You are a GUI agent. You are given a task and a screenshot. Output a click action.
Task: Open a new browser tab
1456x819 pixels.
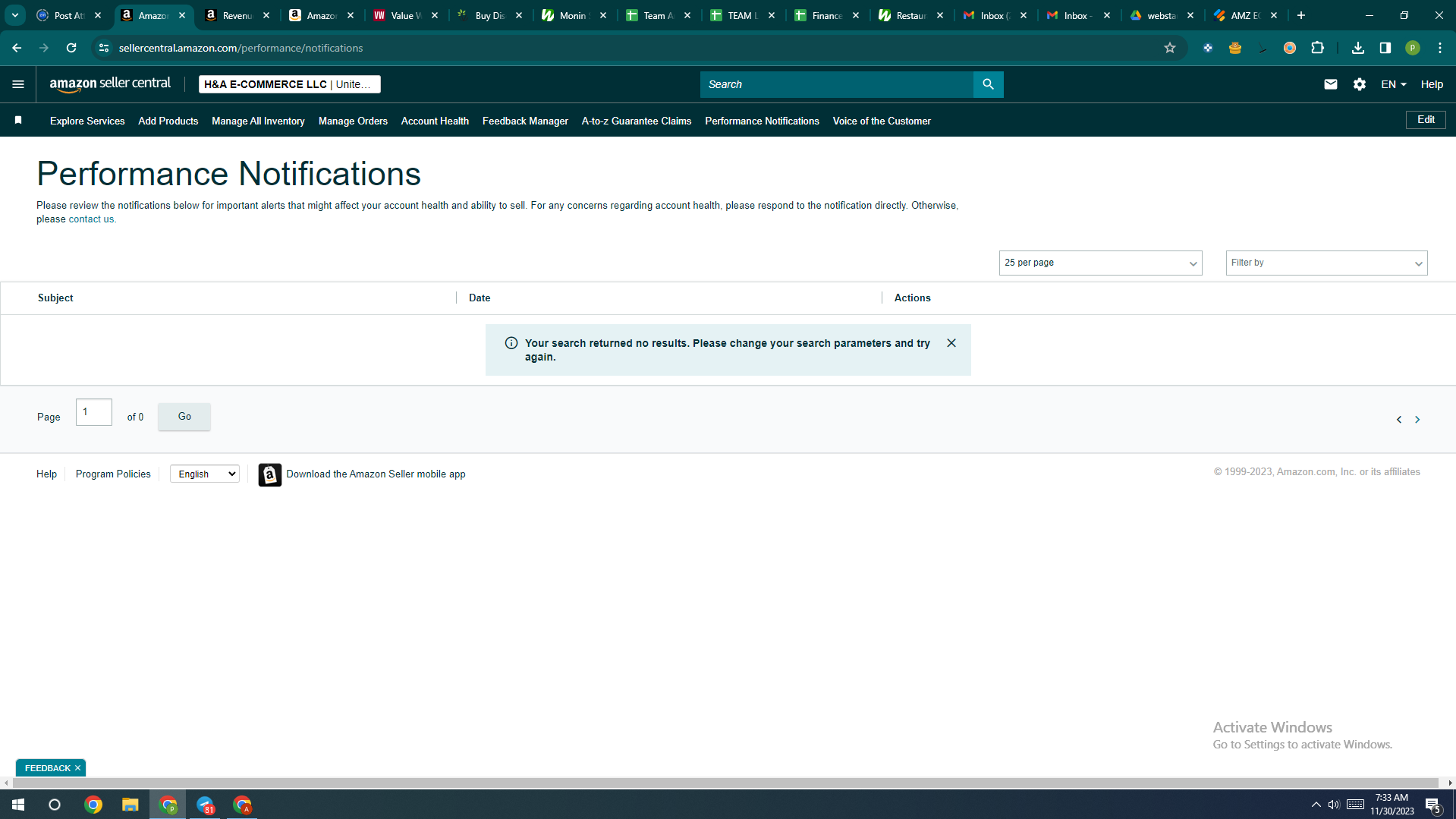(x=1301, y=15)
